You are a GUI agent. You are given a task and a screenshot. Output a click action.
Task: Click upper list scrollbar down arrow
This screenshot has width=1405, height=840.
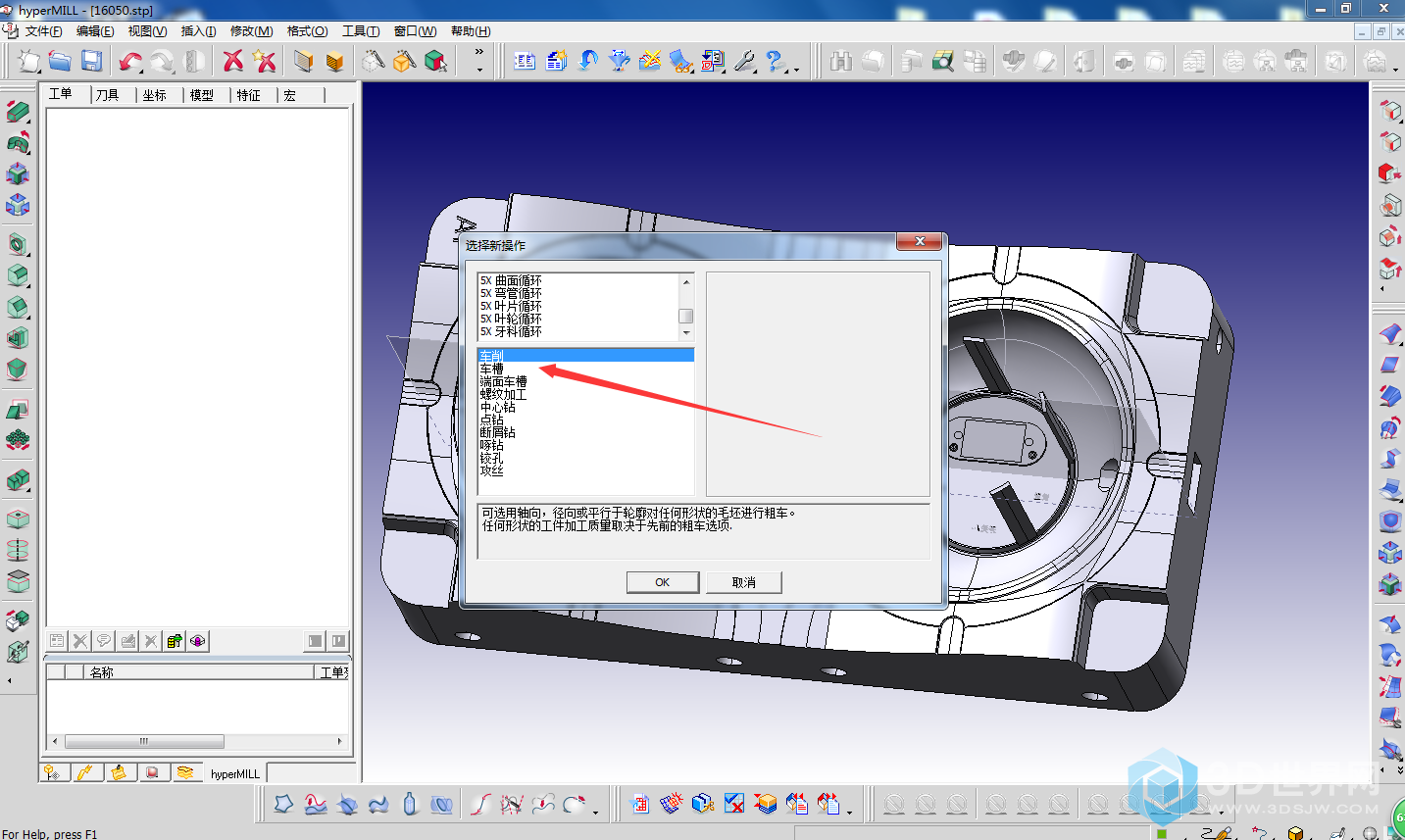686,333
